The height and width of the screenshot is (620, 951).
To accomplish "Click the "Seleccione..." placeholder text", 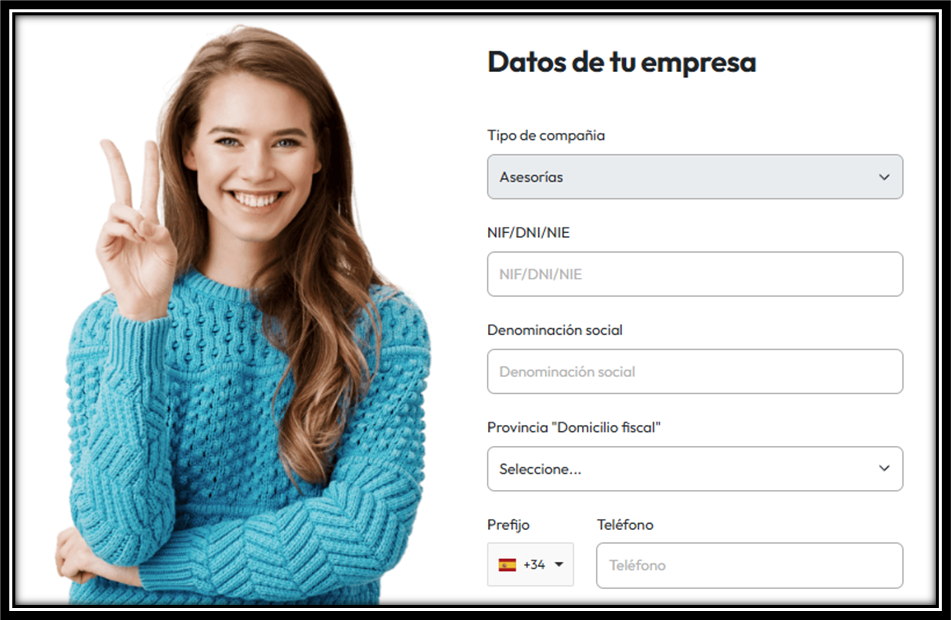I will point(540,469).
